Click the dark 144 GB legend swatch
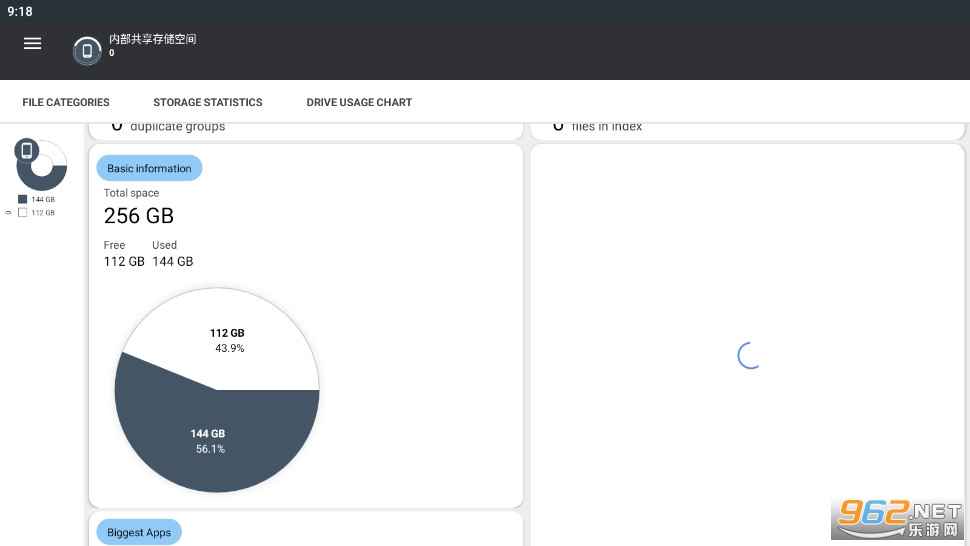Viewport: 970px width, 546px height. (23, 199)
